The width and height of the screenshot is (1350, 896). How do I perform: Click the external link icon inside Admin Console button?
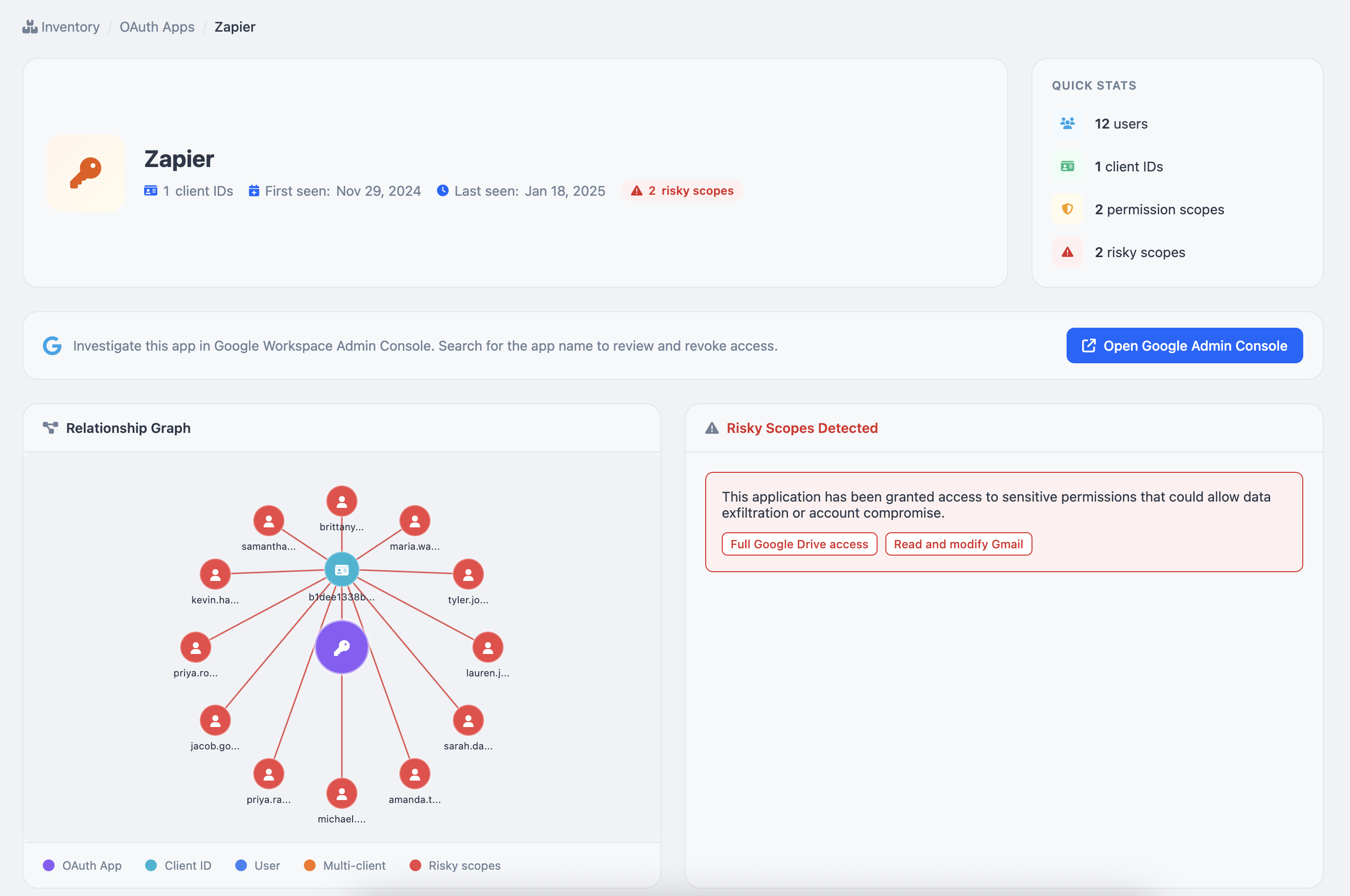1089,345
